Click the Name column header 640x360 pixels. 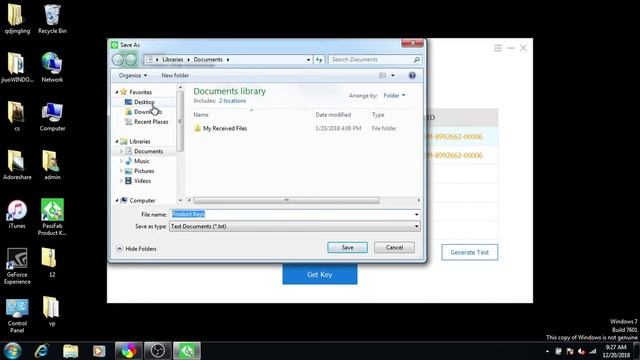[x=200, y=115]
